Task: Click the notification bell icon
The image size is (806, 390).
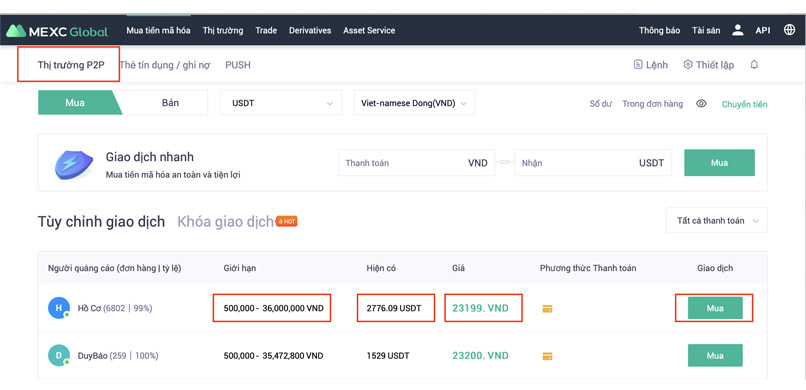Action: (x=754, y=65)
